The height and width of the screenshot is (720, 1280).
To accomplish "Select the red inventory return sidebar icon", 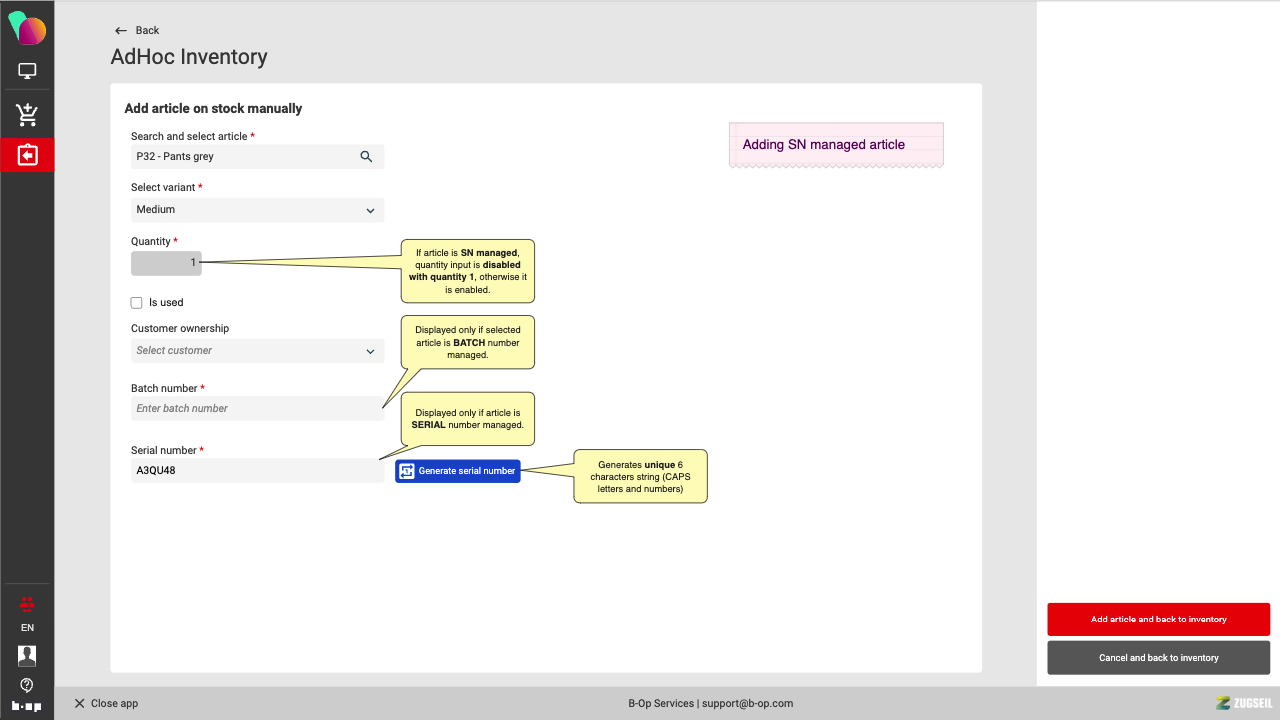I will click(27, 155).
